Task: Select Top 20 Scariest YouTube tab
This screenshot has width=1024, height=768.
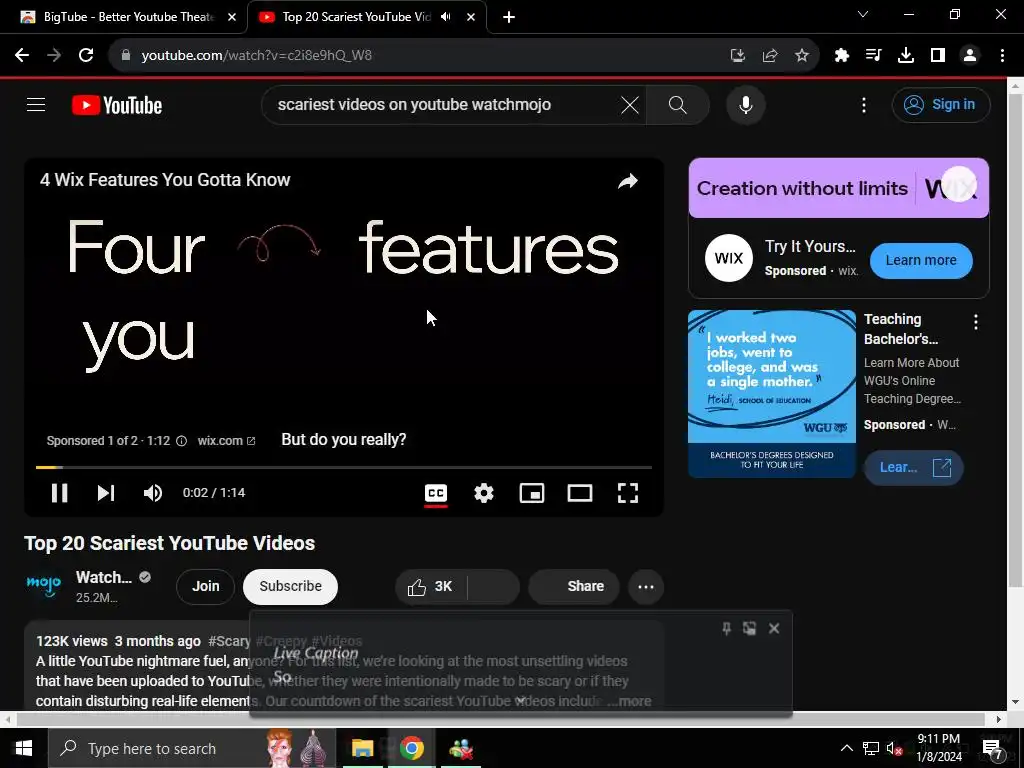Action: coord(356,17)
